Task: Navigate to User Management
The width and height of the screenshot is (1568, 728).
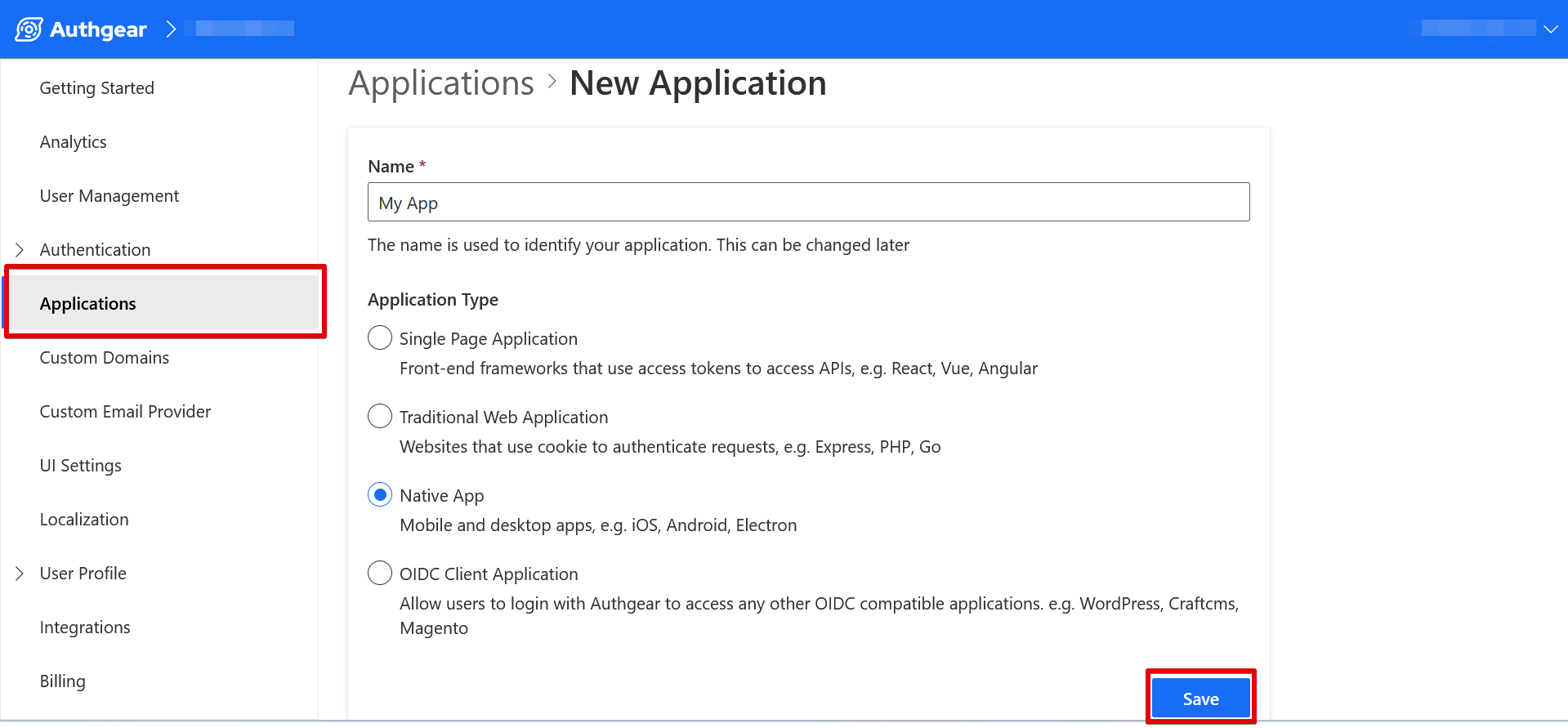Action: click(x=109, y=196)
